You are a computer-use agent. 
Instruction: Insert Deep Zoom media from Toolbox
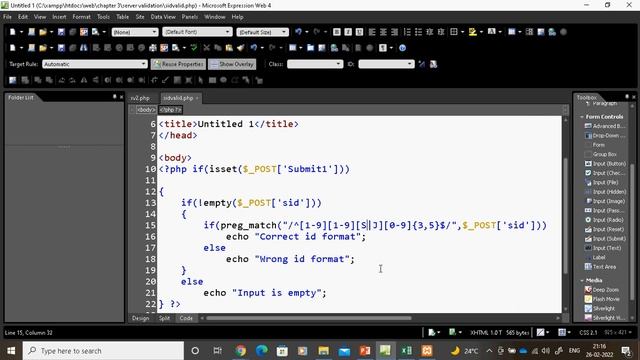coord(602,290)
